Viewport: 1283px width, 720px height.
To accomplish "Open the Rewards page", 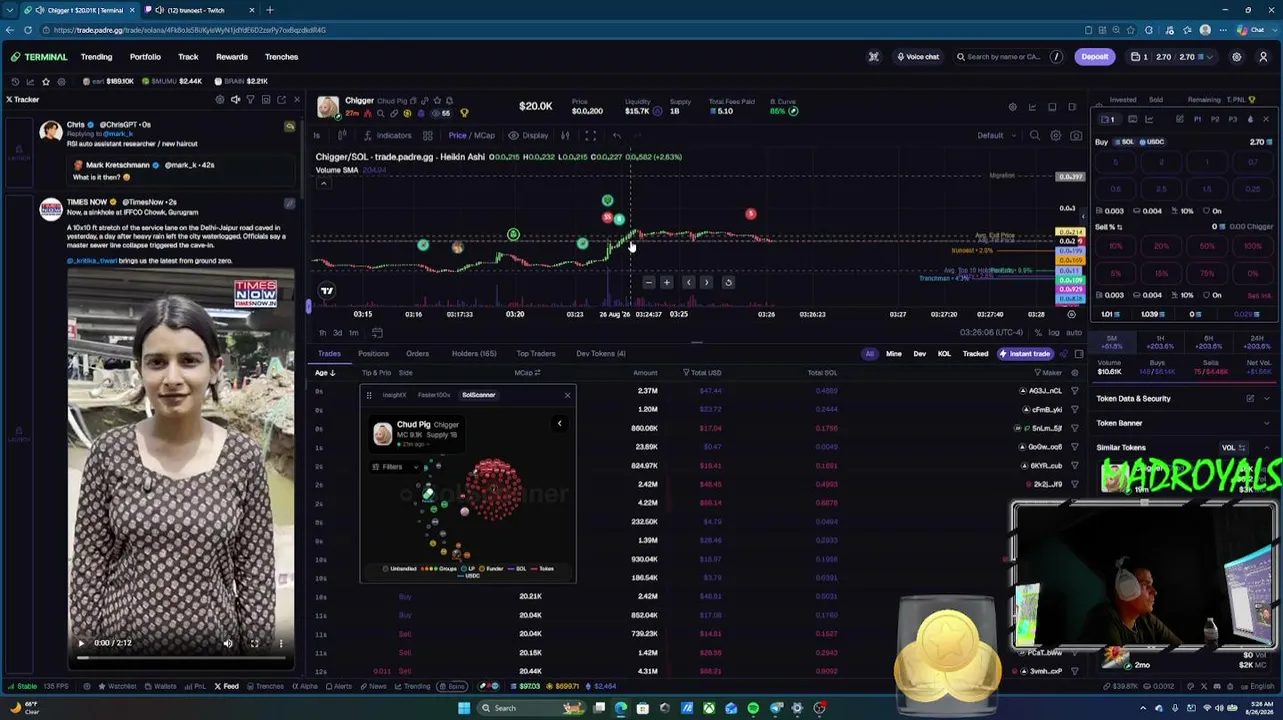I will 231,57.
